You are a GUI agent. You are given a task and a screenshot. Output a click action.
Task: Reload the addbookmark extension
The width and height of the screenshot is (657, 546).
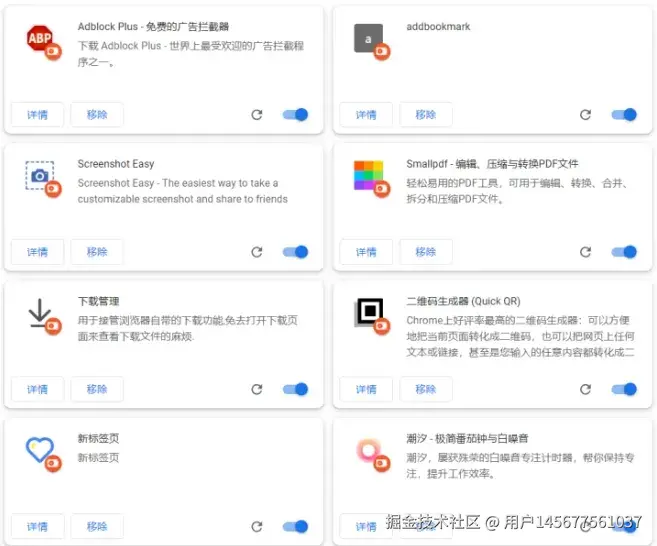click(585, 114)
